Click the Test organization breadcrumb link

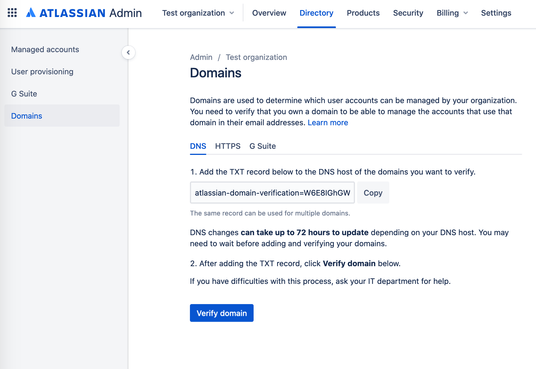coord(256,57)
